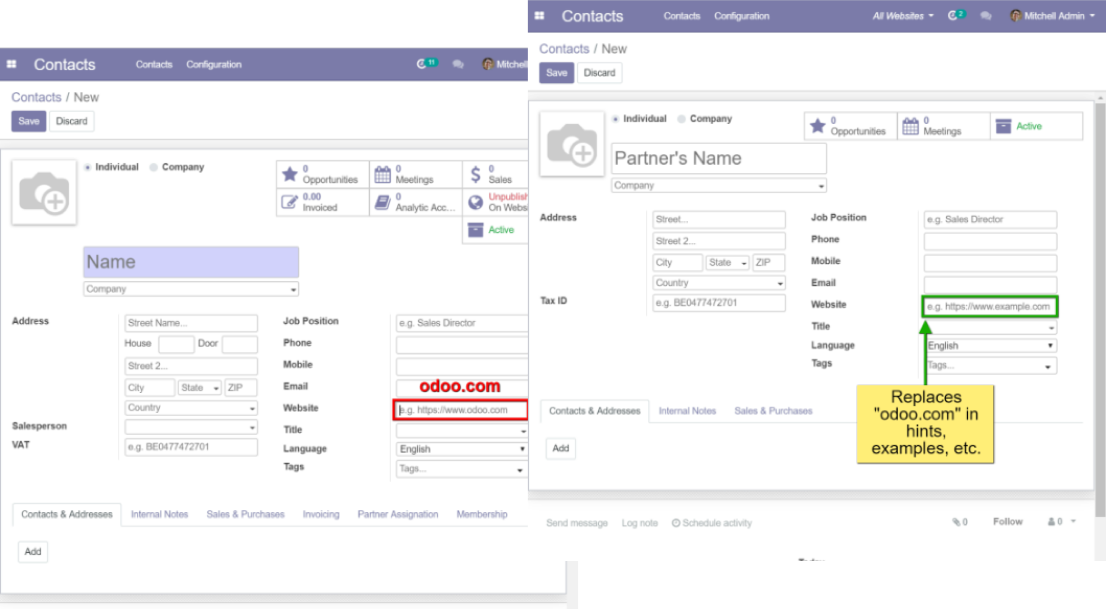
Task: Select Individual radio in right window
Action: coord(616,119)
